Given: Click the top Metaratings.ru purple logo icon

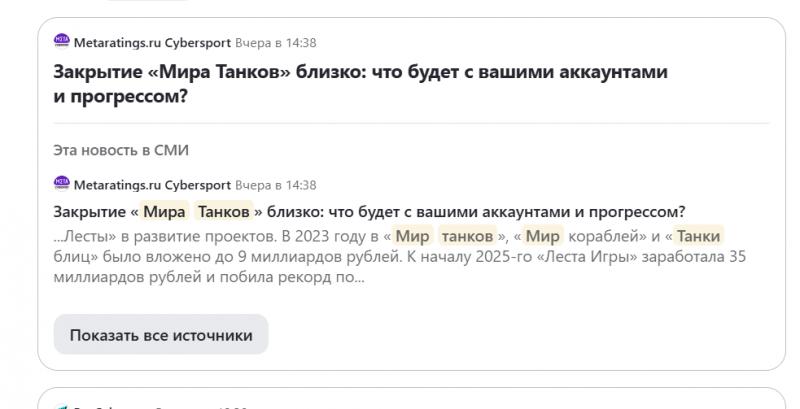Looking at the screenshot, I should [x=62, y=41].
